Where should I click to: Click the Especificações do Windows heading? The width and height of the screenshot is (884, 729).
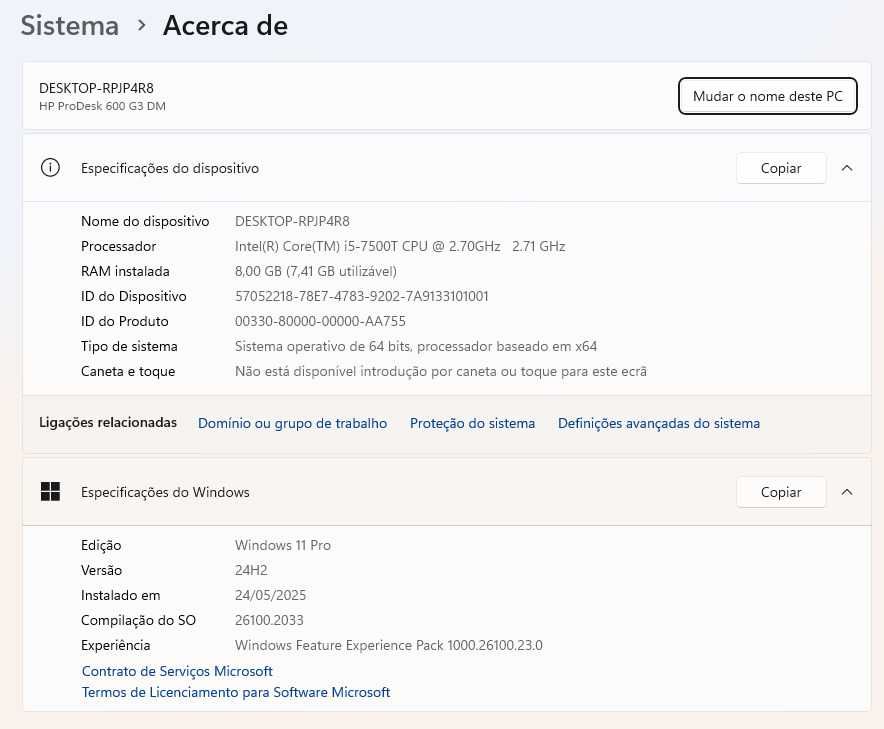[x=165, y=492]
